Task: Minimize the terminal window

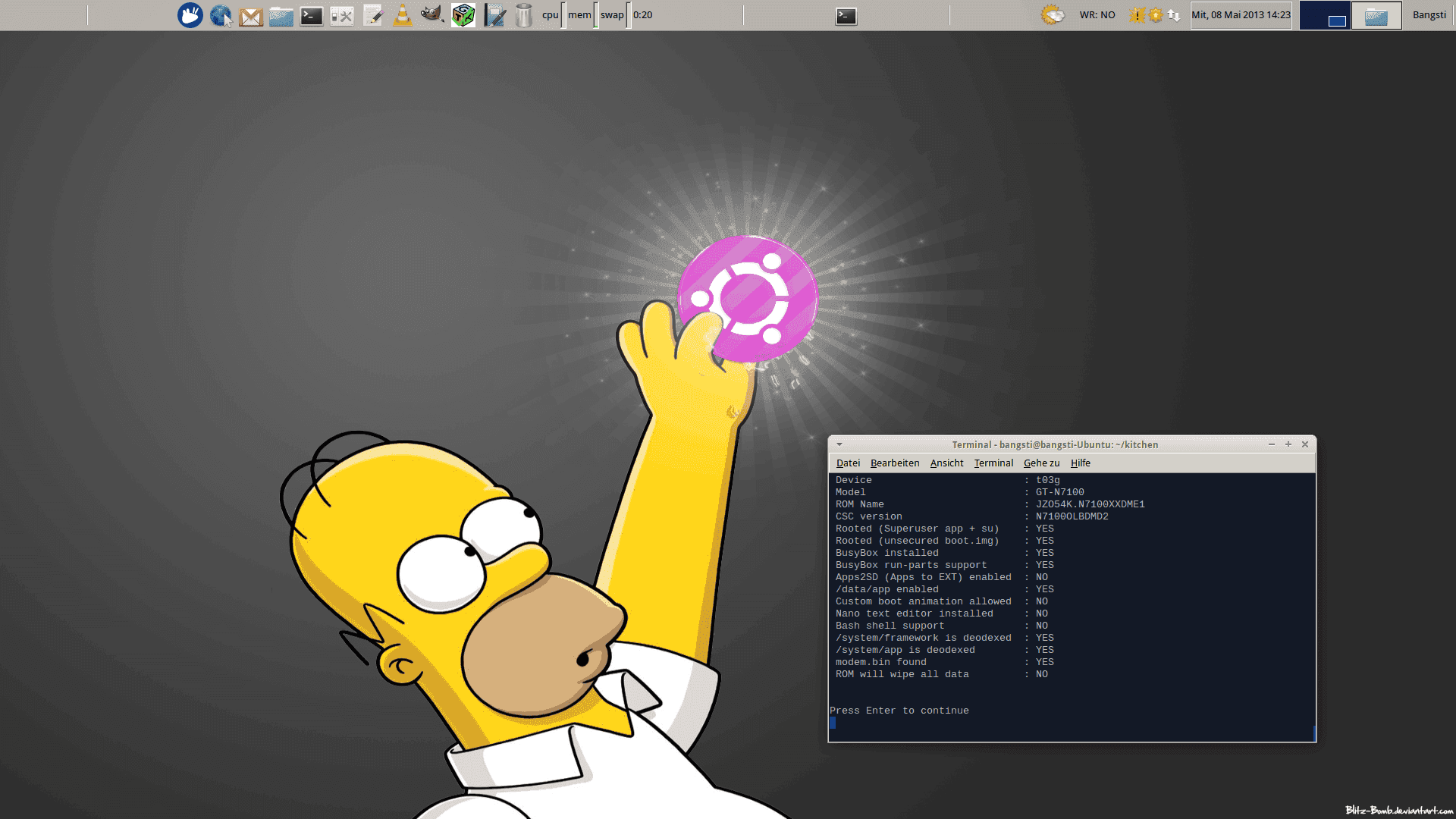Action: coord(1272,444)
